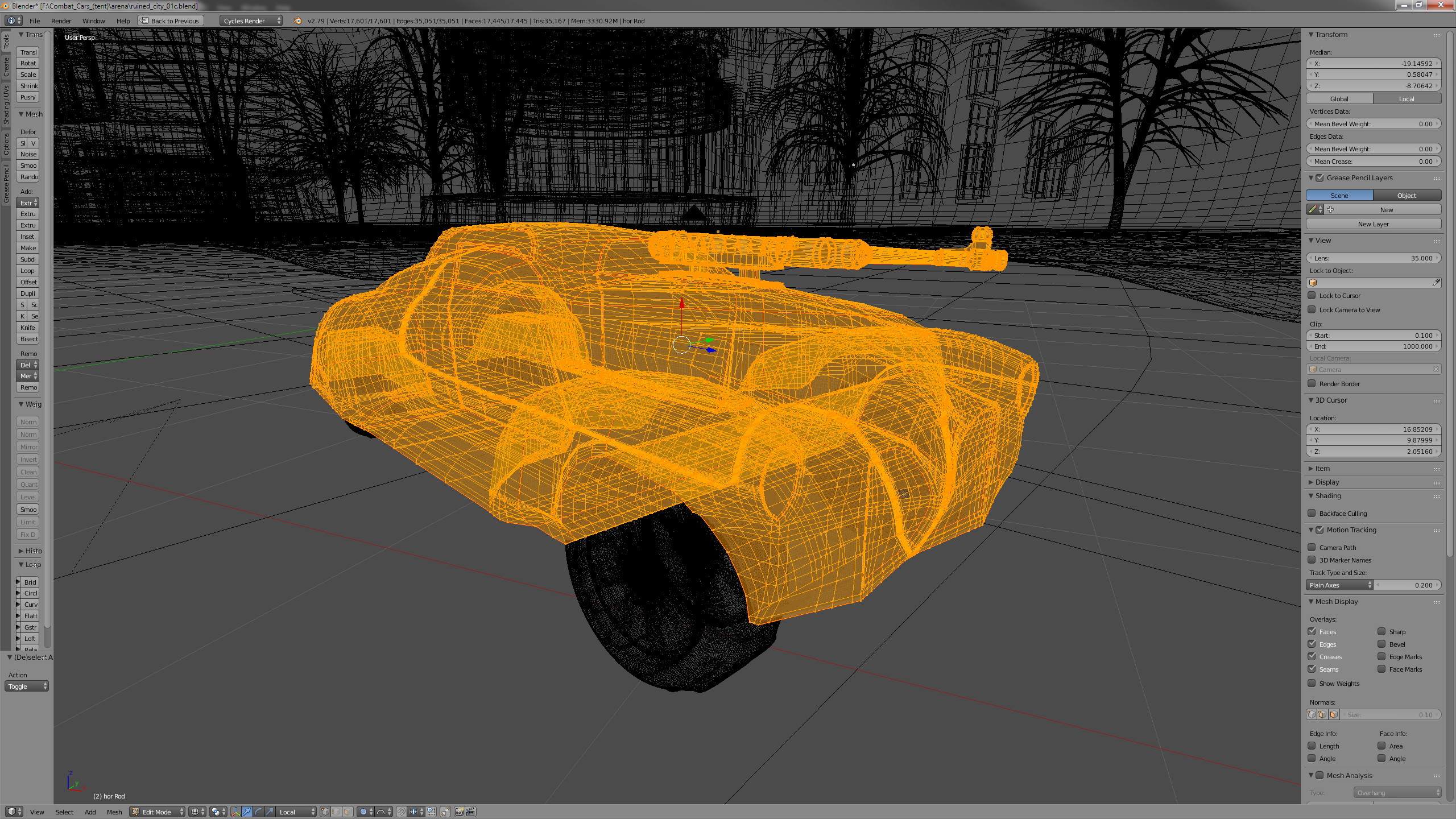Screen dimensions: 1456x819
Task: Check Lock to Cursor option
Action: coord(1312,295)
